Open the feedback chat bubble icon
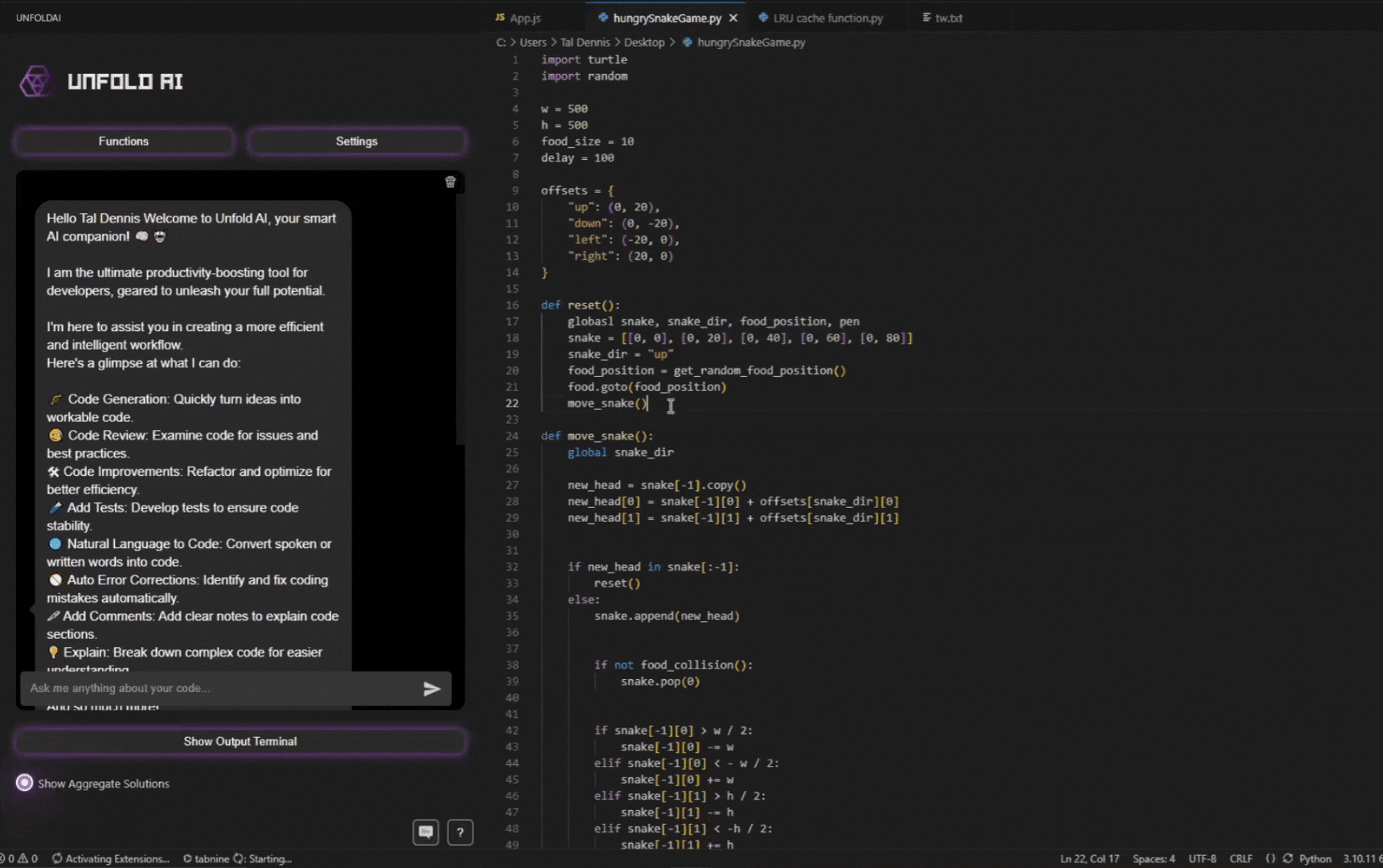Image resolution: width=1383 pixels, height=868 pixels. coord(425,832)
